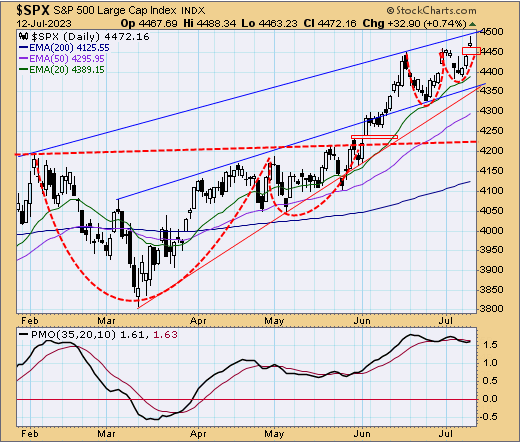Click the latest candlestick near 4472

click(x=471, y=42)
